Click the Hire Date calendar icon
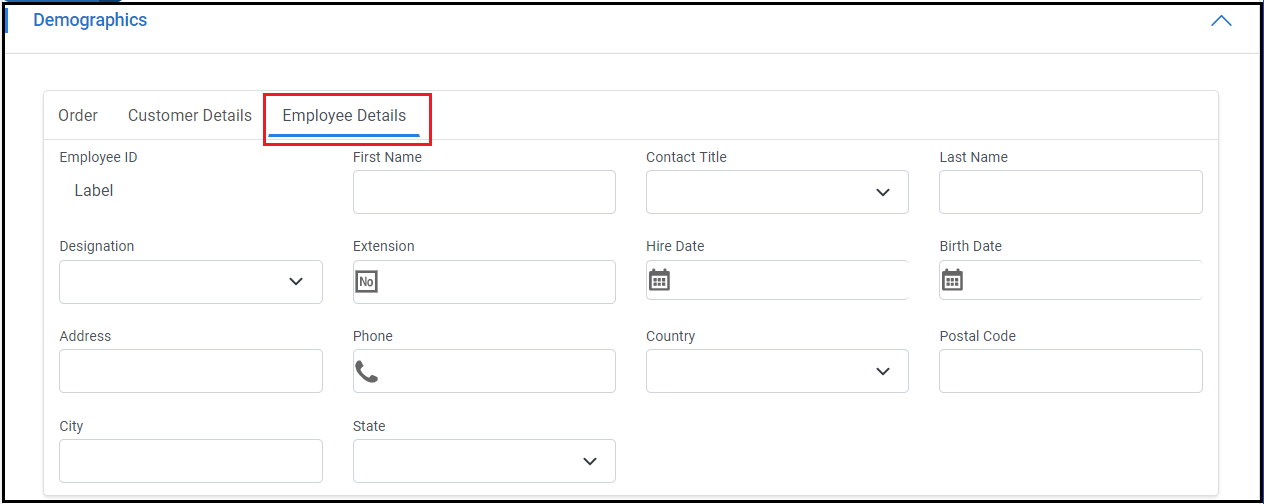 659,280
